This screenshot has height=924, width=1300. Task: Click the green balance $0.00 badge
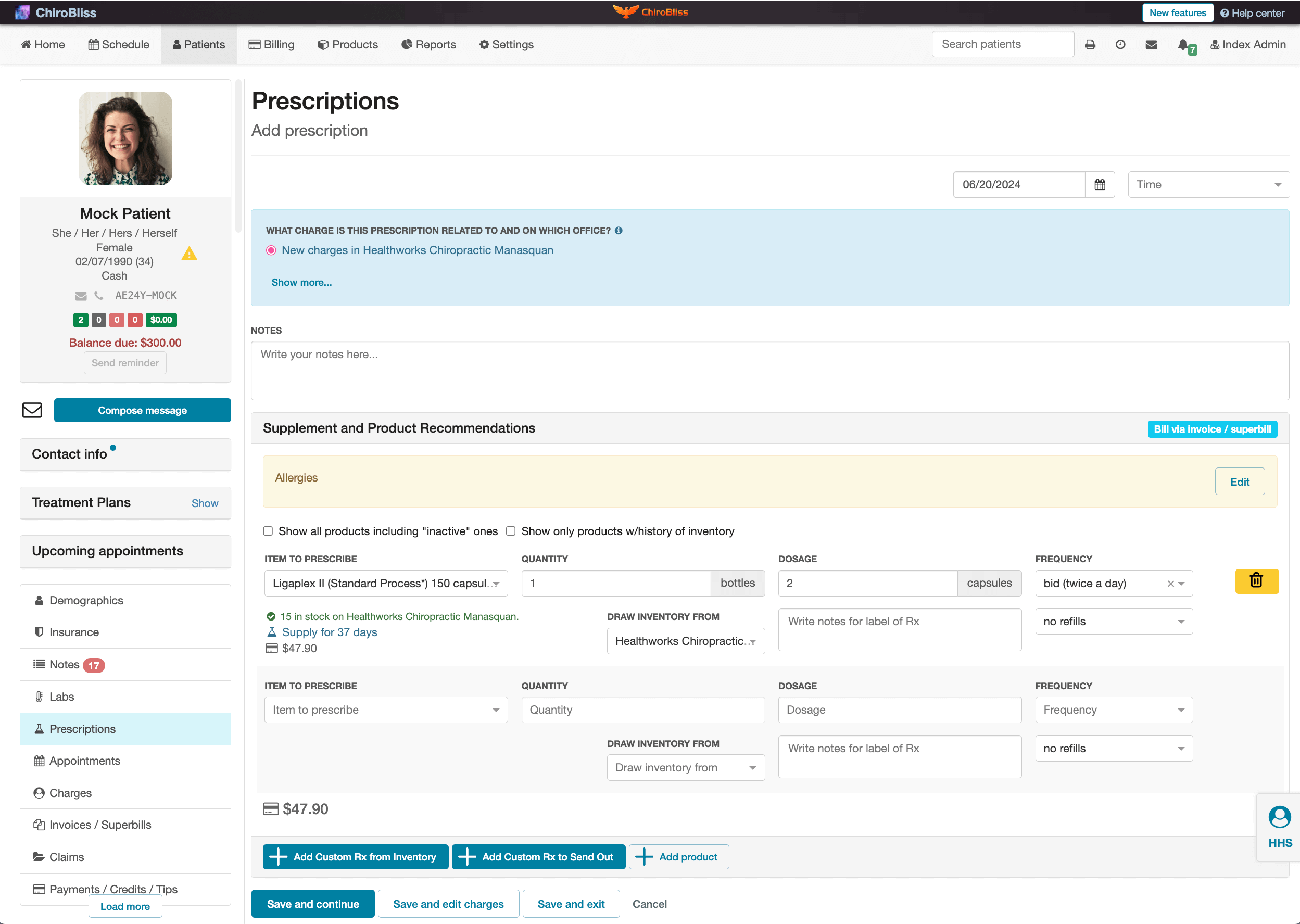[x=161, y=320]
